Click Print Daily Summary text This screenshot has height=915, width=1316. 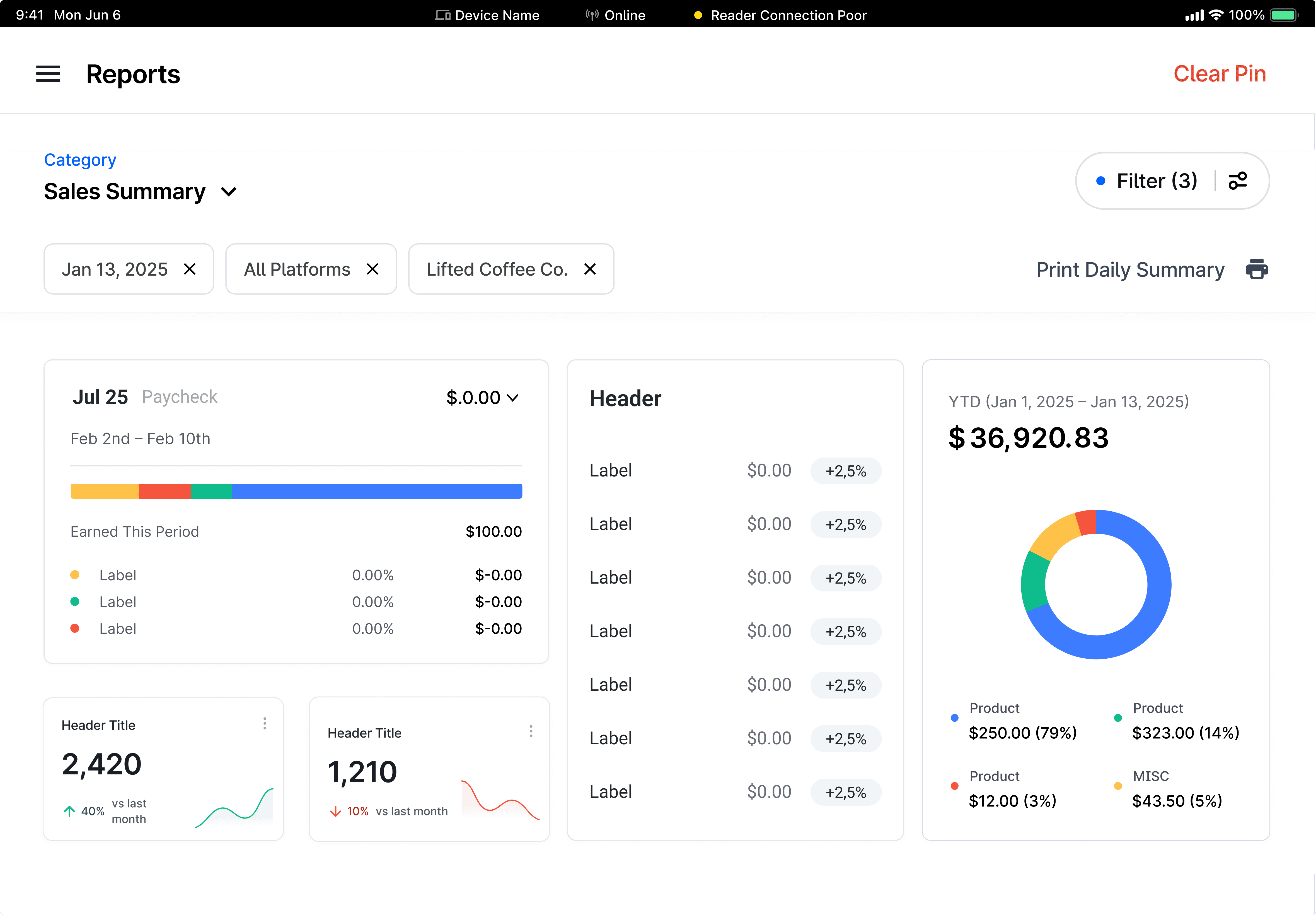[1130, 269]
